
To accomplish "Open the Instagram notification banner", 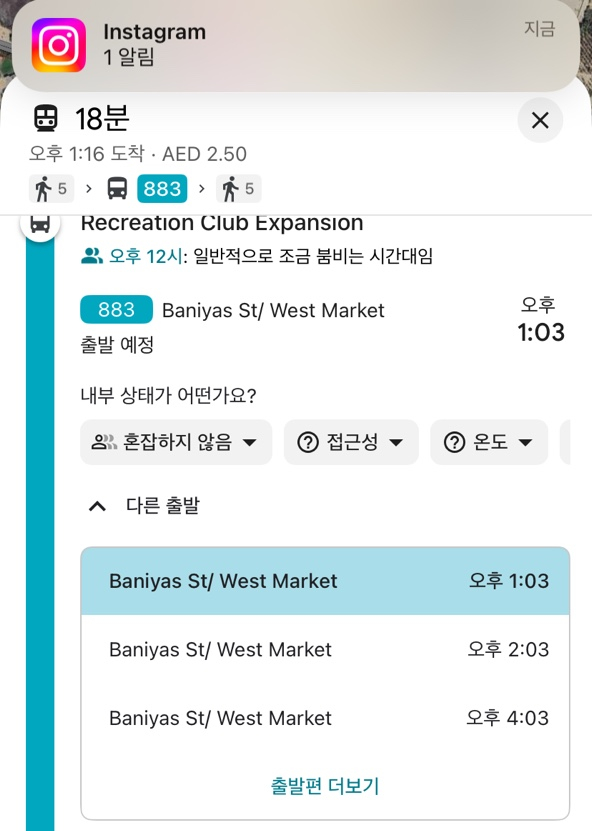I will click(x=295, y=46).
